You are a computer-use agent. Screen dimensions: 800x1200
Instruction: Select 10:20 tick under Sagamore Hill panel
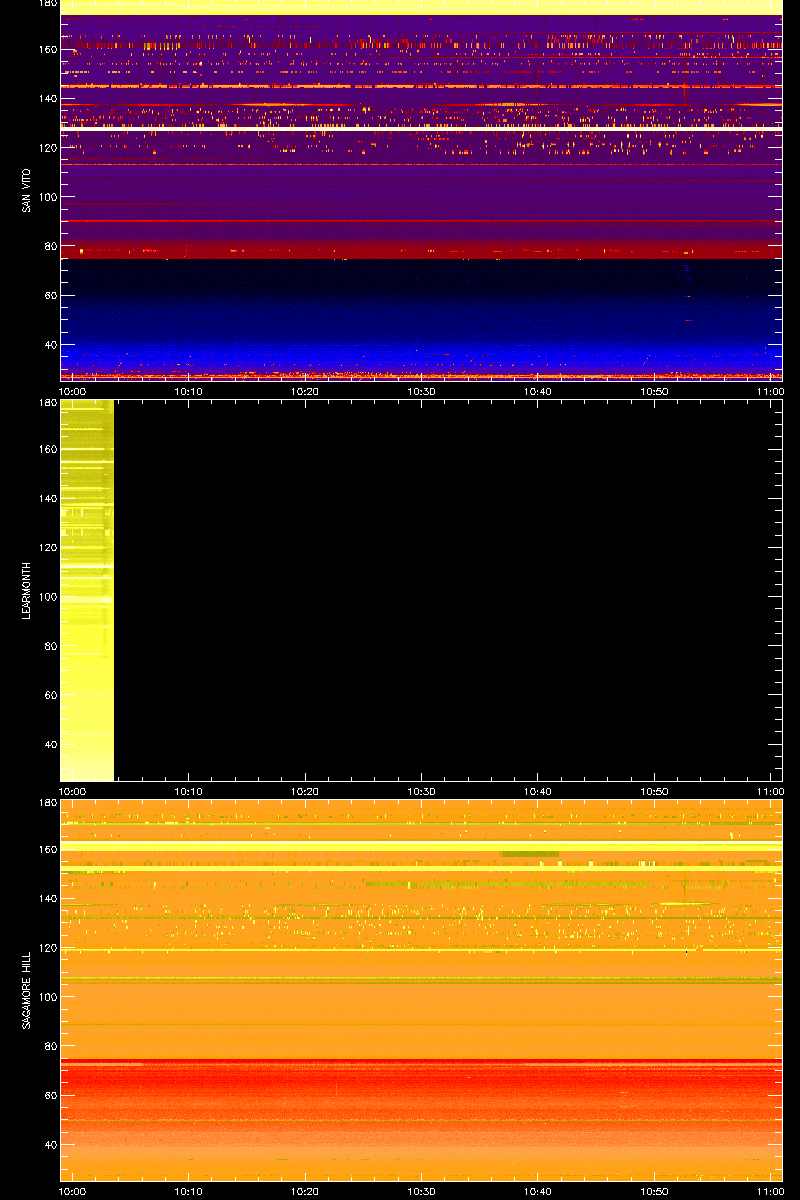click(305, 1191)
